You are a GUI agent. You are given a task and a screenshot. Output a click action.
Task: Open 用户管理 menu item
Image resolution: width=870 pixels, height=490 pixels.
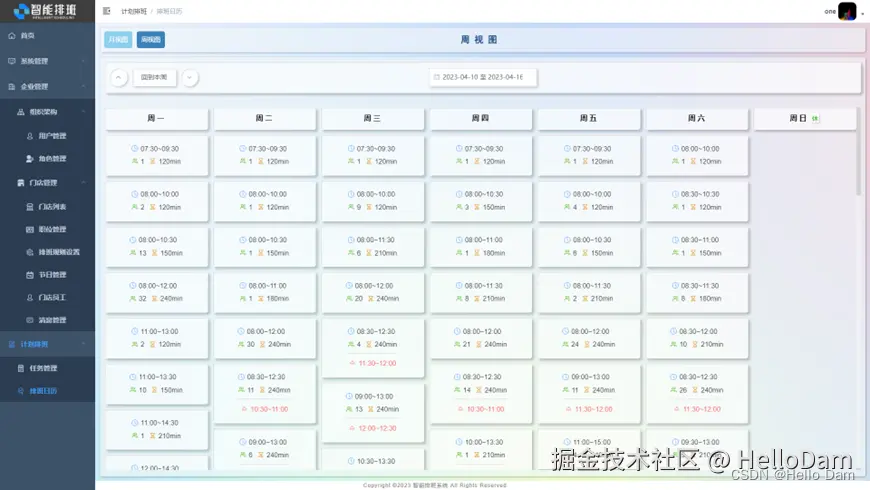coord(47,136)
